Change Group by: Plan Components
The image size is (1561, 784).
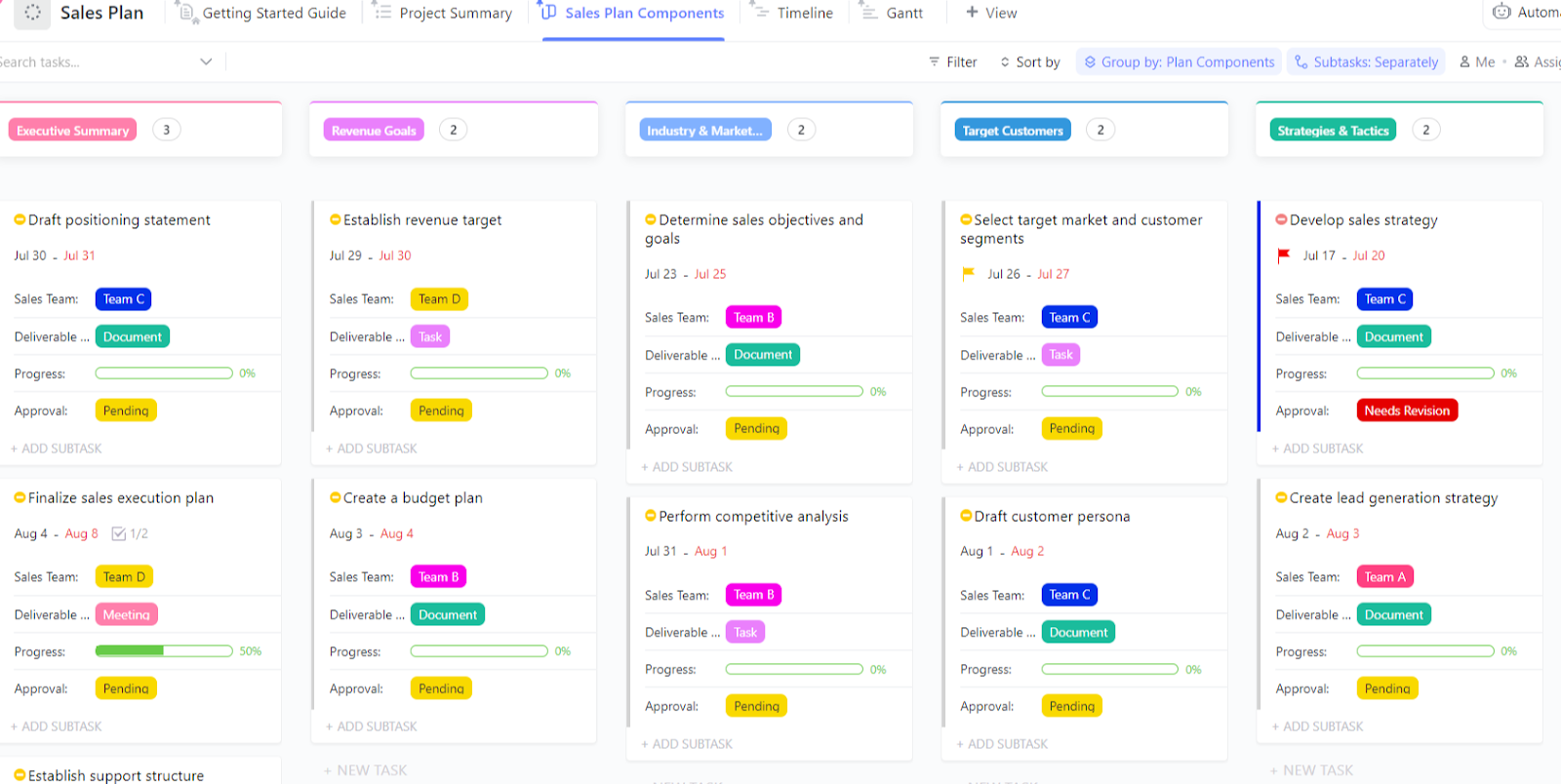click(1179, 62)
